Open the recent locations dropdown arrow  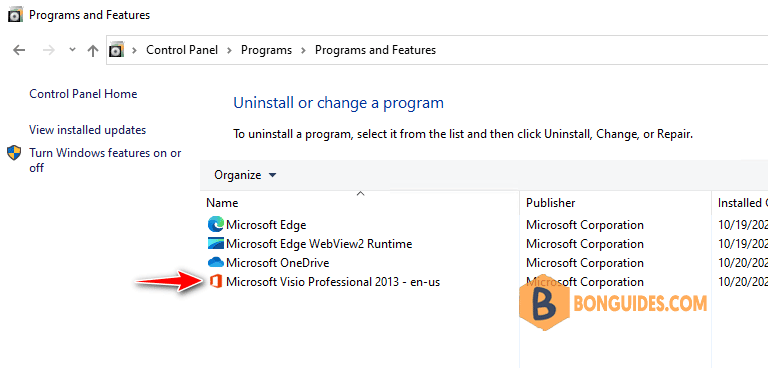coord(72,49)
